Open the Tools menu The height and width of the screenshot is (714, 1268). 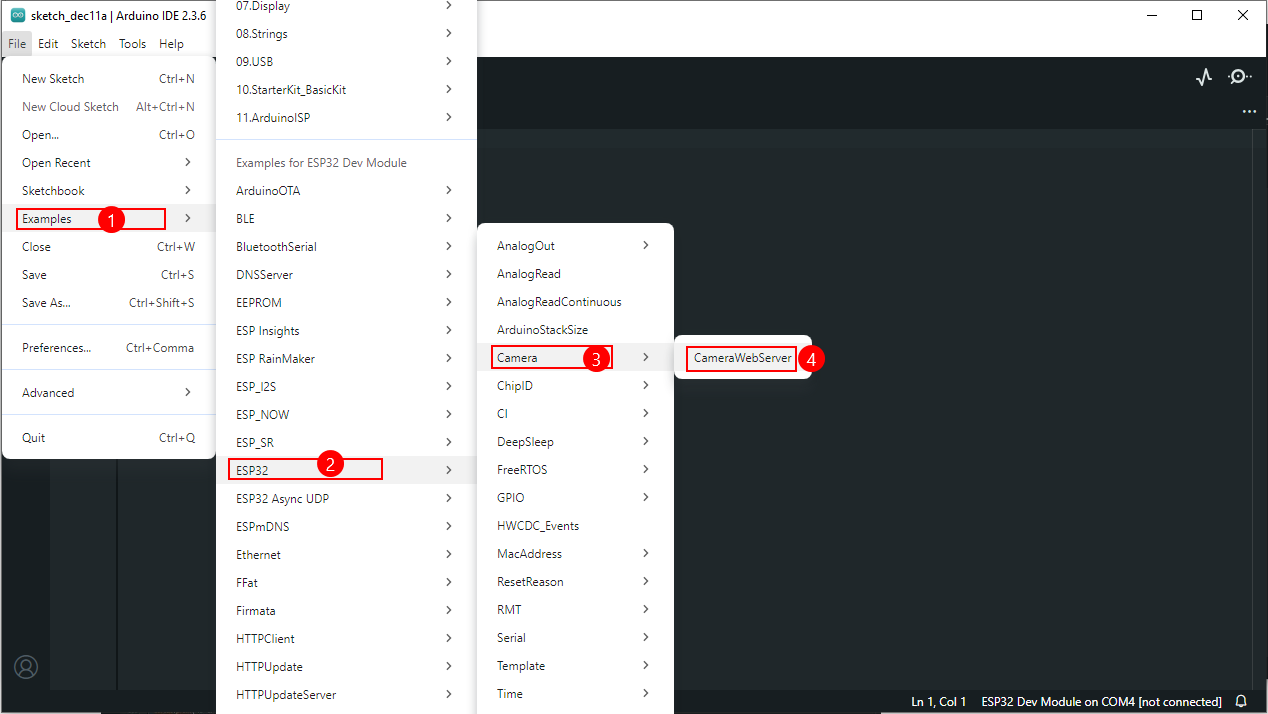pyautogui.click(x=132, y=44)
